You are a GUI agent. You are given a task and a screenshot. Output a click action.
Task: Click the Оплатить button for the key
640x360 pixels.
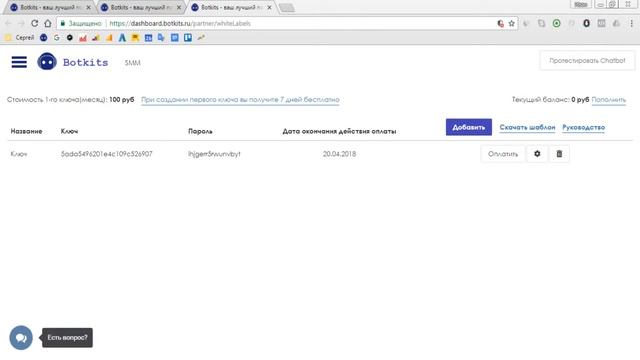click(503, 154)
